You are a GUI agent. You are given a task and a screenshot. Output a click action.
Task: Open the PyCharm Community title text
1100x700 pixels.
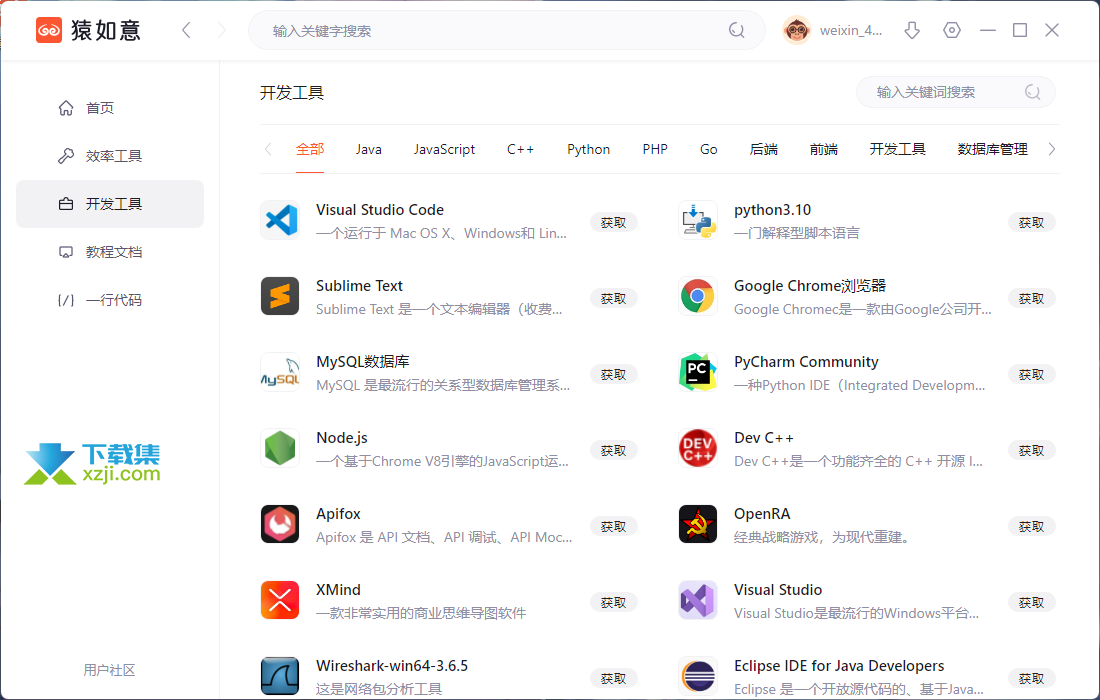pyautogui.click(x=806, y=362)
